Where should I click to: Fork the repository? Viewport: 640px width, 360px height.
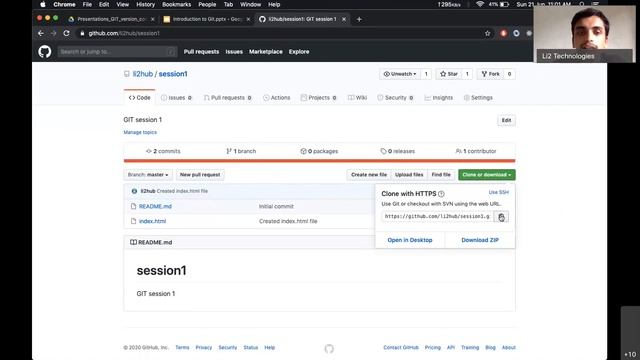coord(490,74)
